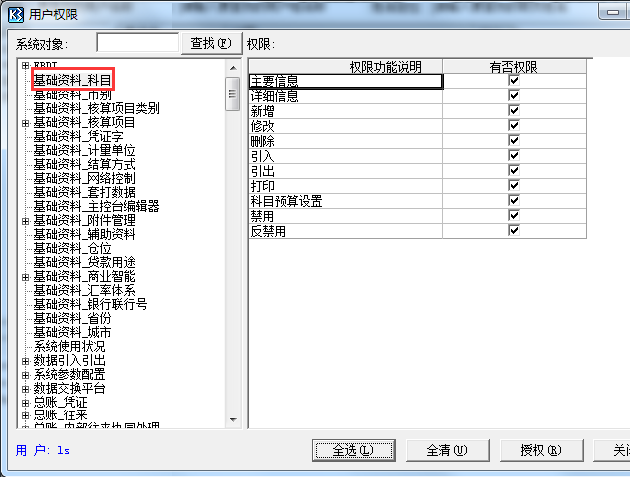The height and width of the screenshot is (477, 630).
Task: Select 基础资料_套打数据 in the tree
Action: [84, 192]
